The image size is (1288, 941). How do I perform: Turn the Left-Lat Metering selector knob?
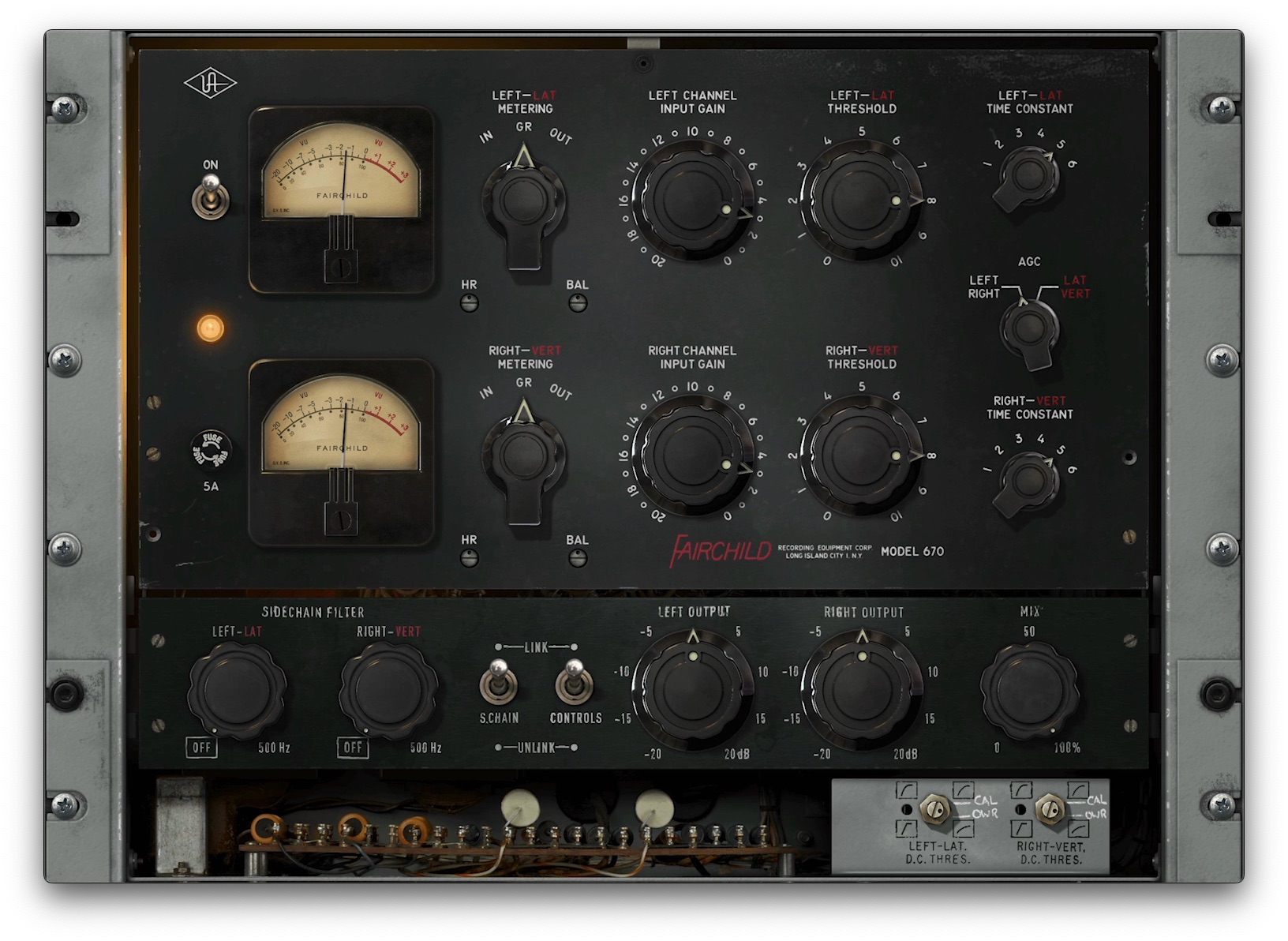coord(524,205)
